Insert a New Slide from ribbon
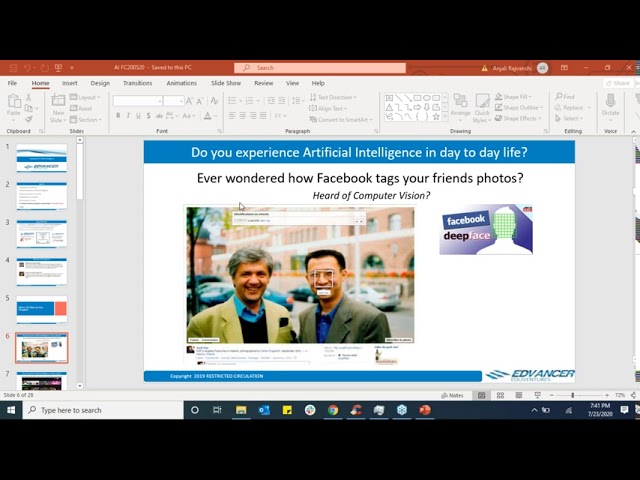This screenshot has width=640, height=480. 59,106
